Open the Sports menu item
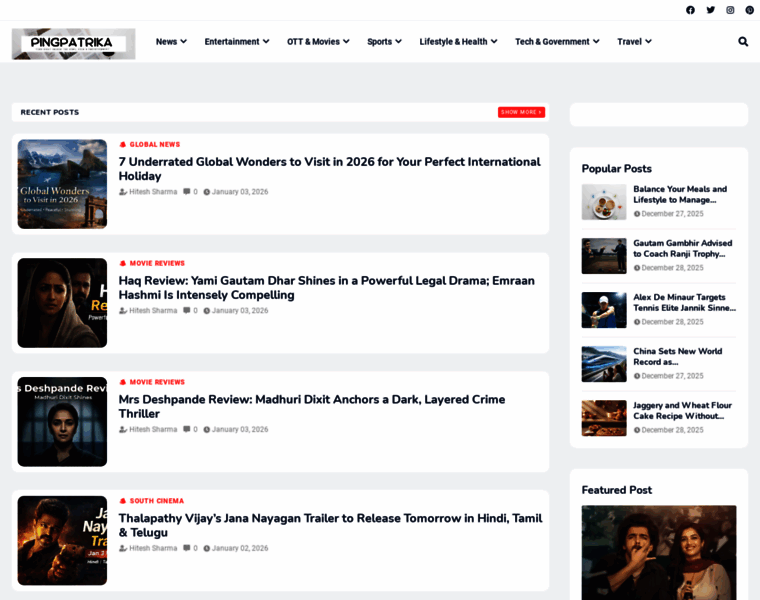This screenshot has height=600, width=760. click(x=380, y=42)
